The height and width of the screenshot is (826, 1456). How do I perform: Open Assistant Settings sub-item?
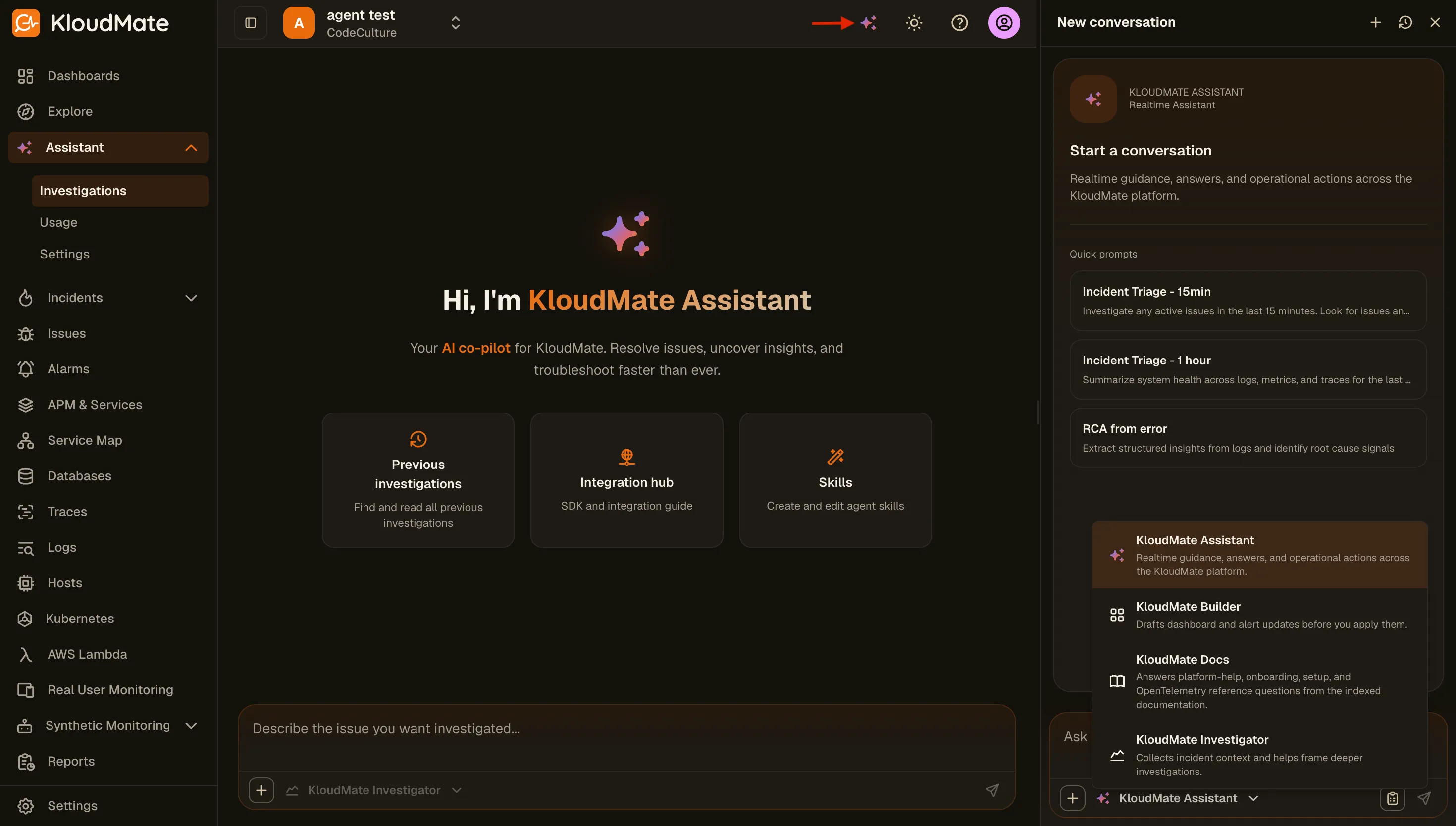(x=120, y=254)
